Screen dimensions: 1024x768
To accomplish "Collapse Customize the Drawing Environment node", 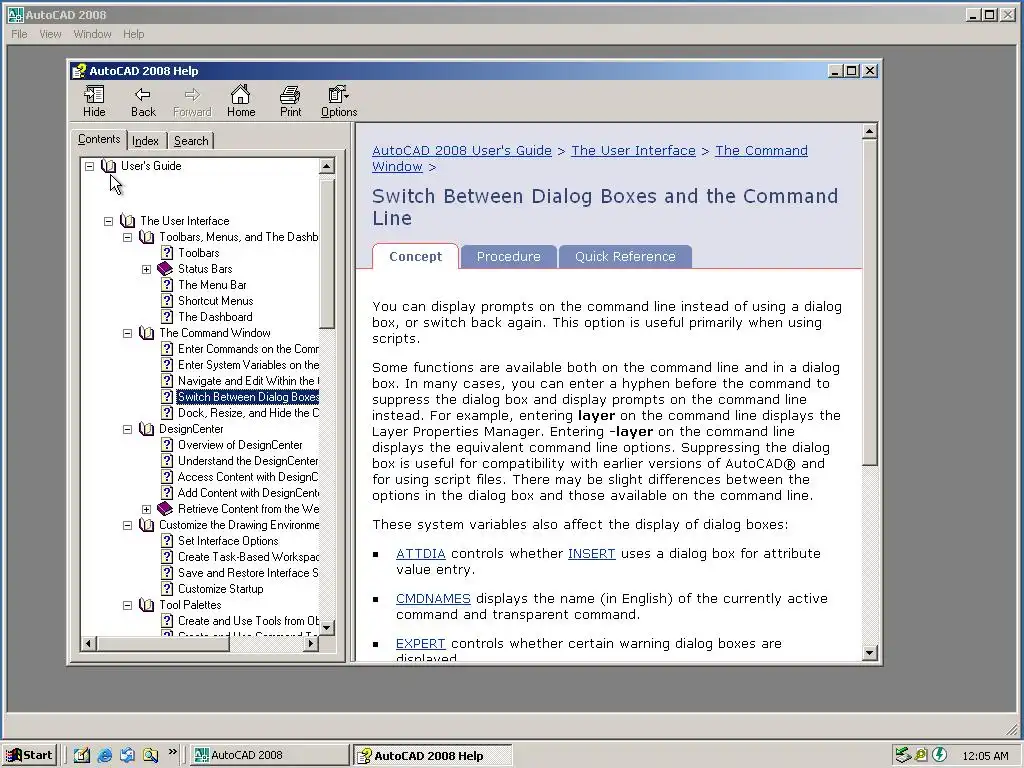I will 127,525.
